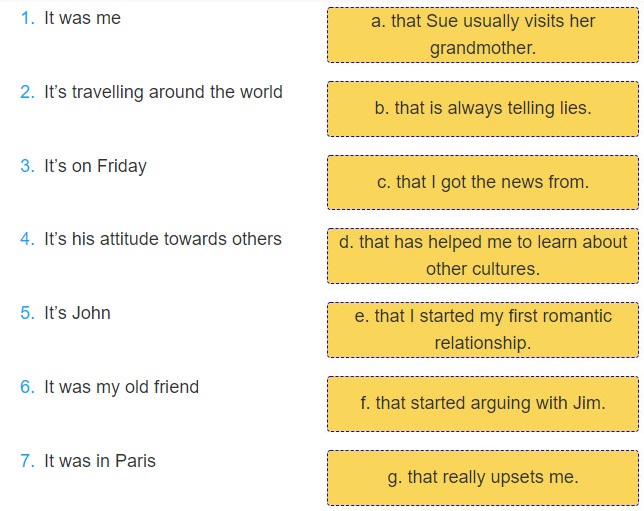
Task: Select sentence 'It's travelling around the world'
Action: point(163,92)
